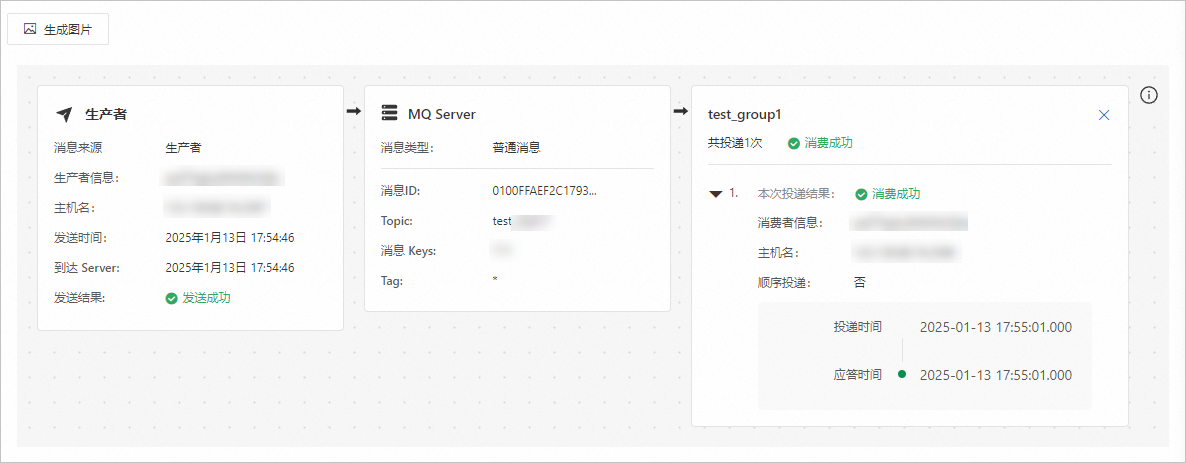This screenshot has height=463, width=1186.
Task: Click the 发送成功 status text
Action: 206,298
